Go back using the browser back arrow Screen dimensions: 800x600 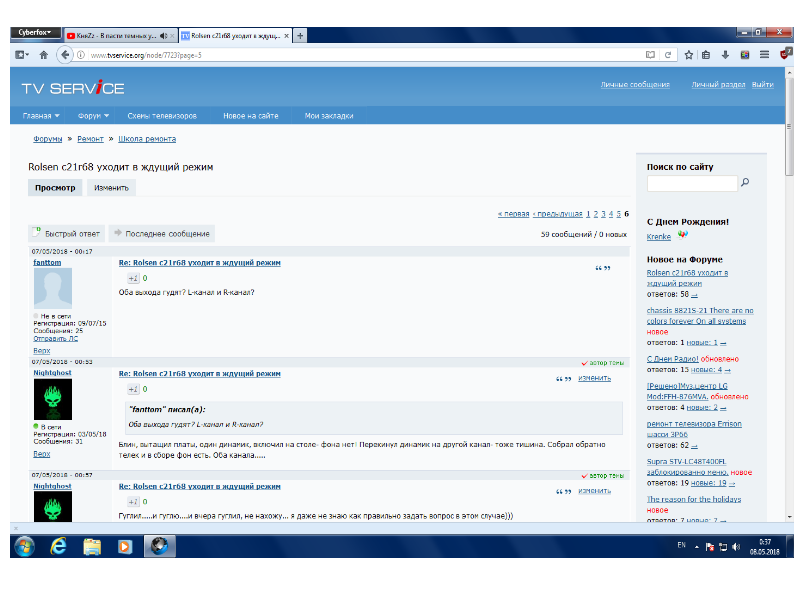click(65, 55)
